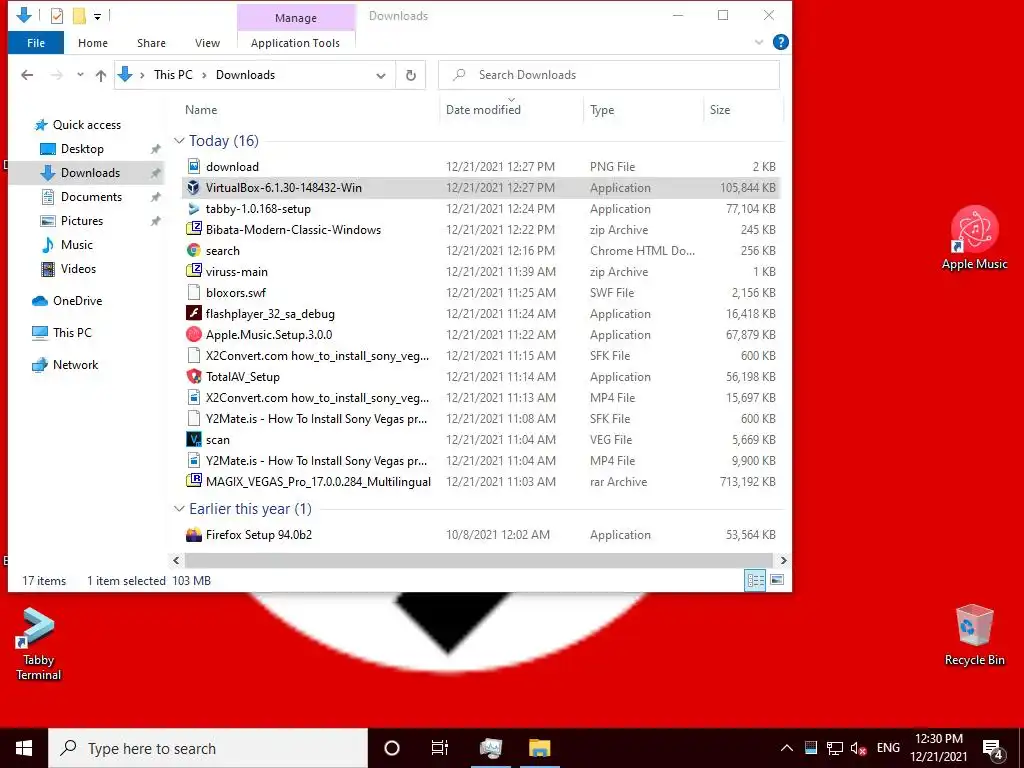Open the notification center icon

point(993,750)
